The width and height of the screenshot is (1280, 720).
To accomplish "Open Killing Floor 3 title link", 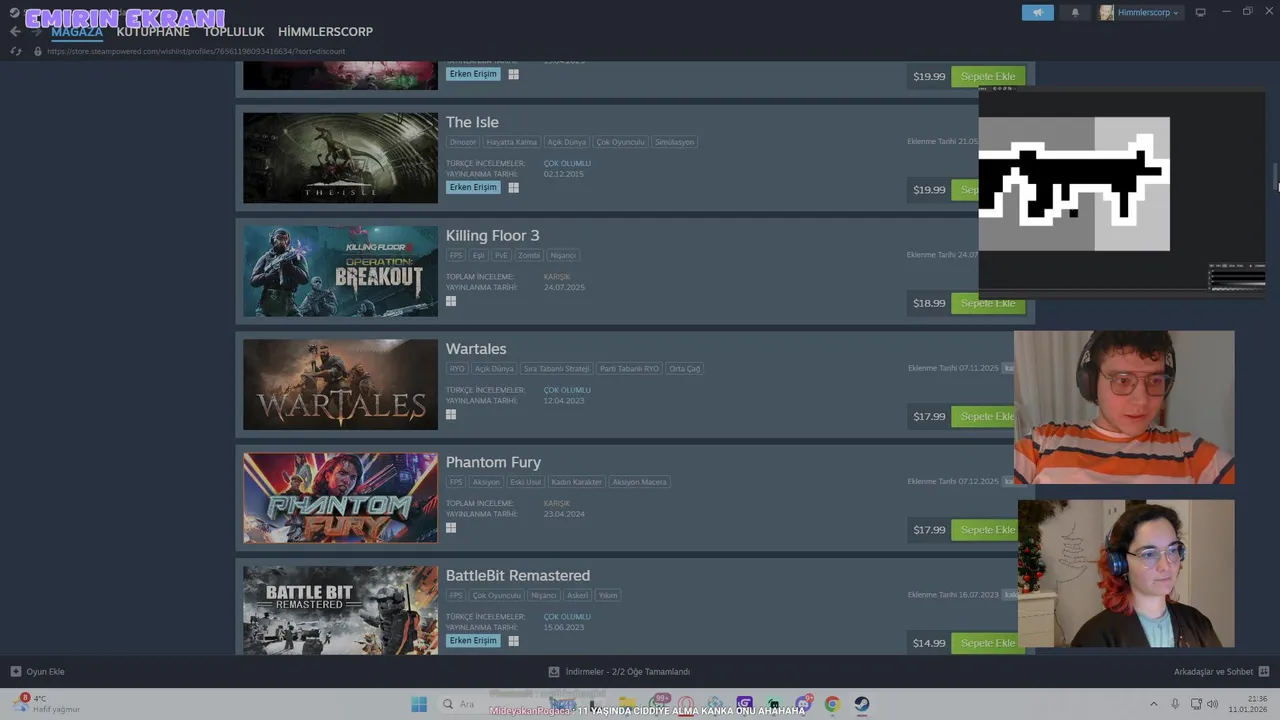I will click(492, 235).
